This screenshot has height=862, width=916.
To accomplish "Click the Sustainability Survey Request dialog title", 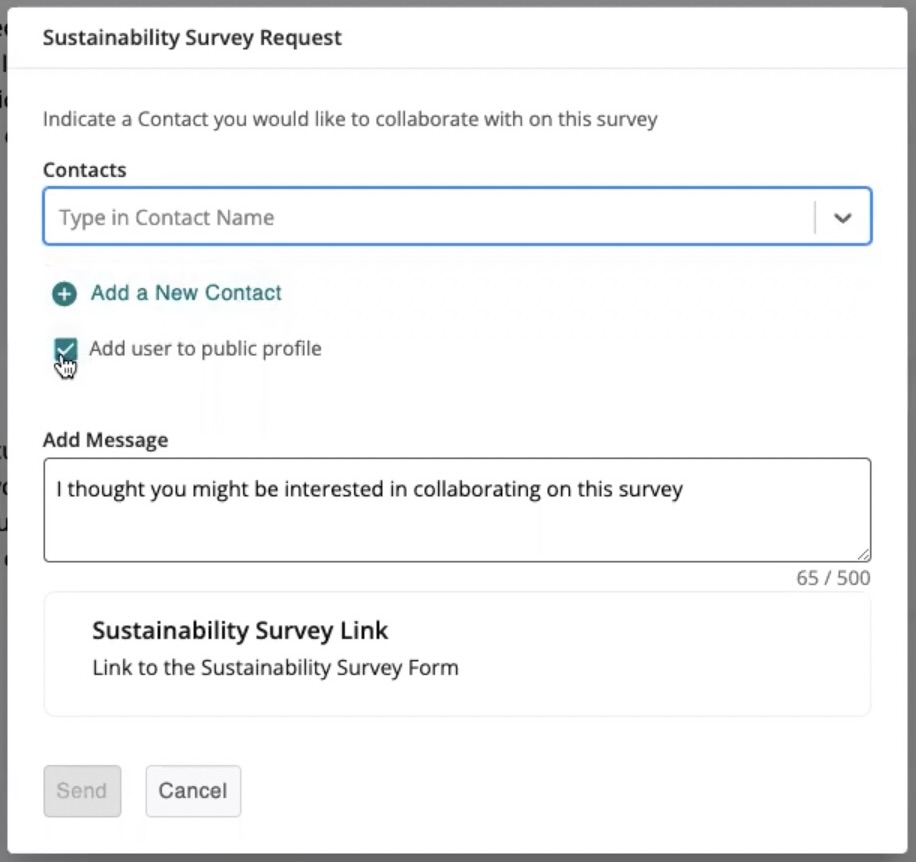I will pos(192,38).
